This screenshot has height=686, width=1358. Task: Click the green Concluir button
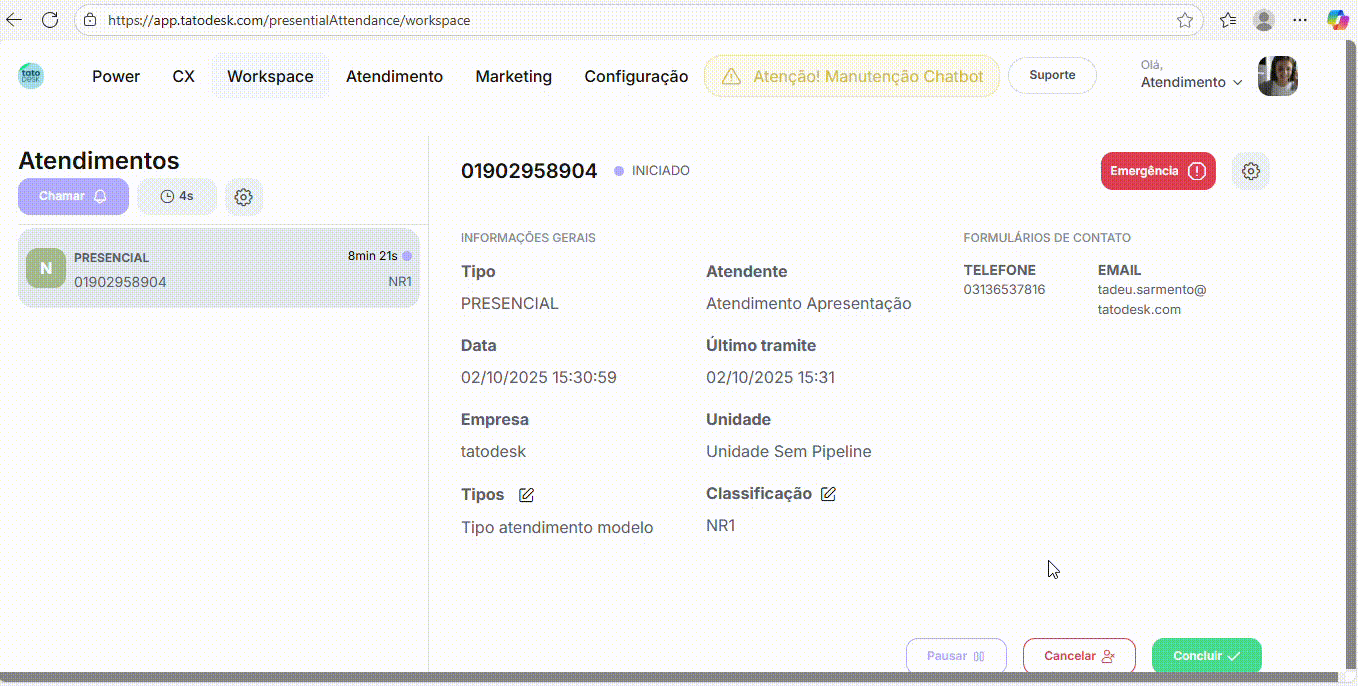pyautogui.click(x=1206, y=656)
